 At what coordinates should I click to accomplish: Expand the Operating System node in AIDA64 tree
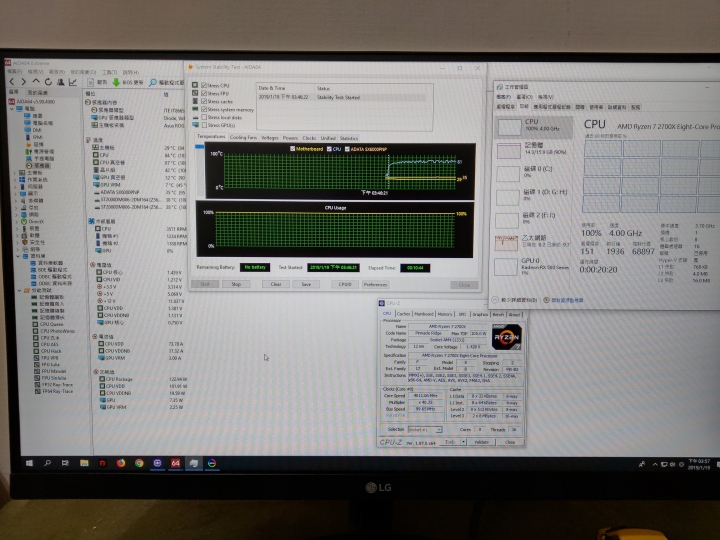coord(15,180)
